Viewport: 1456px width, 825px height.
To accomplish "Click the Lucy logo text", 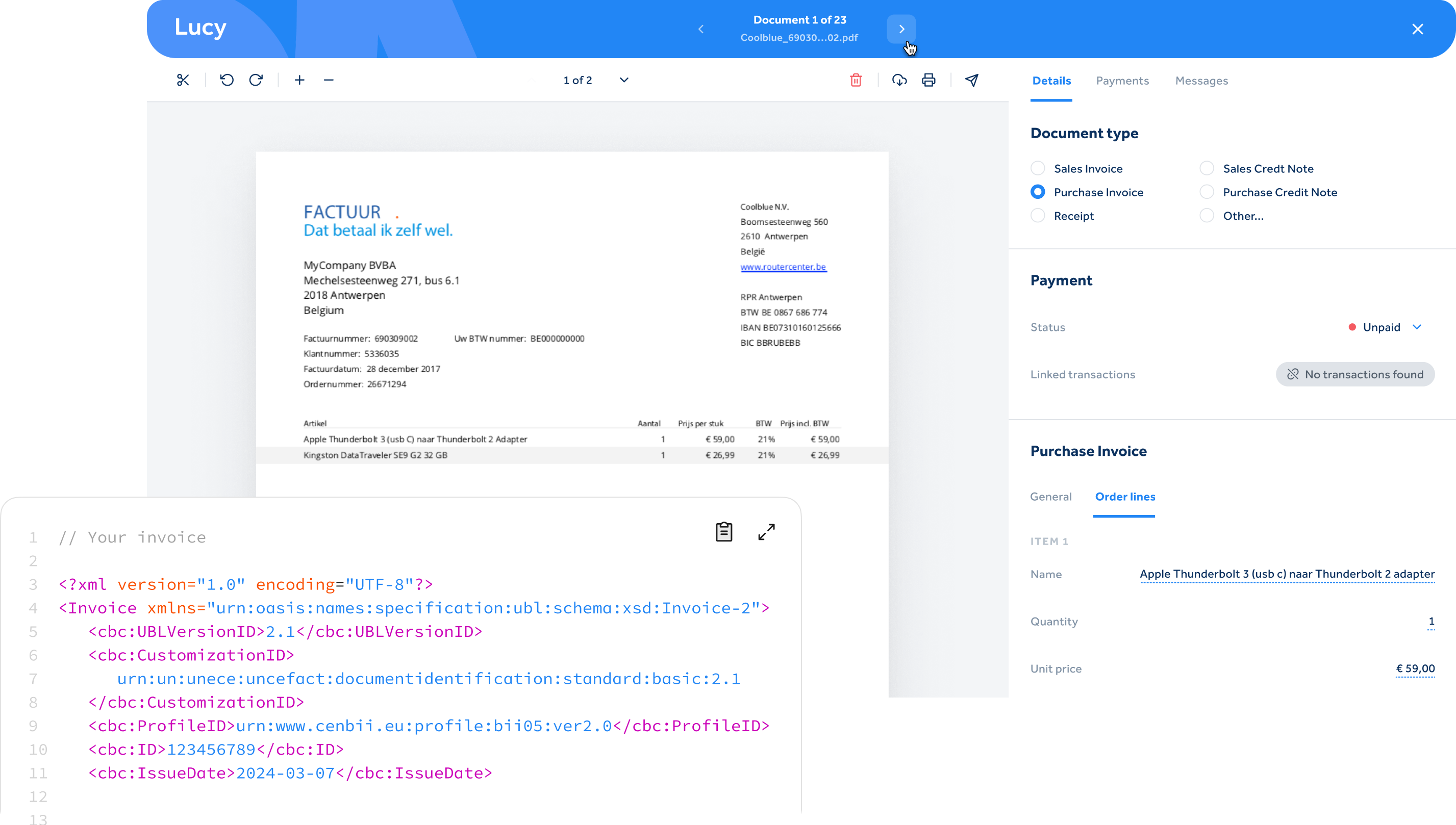I will (200, 27).
